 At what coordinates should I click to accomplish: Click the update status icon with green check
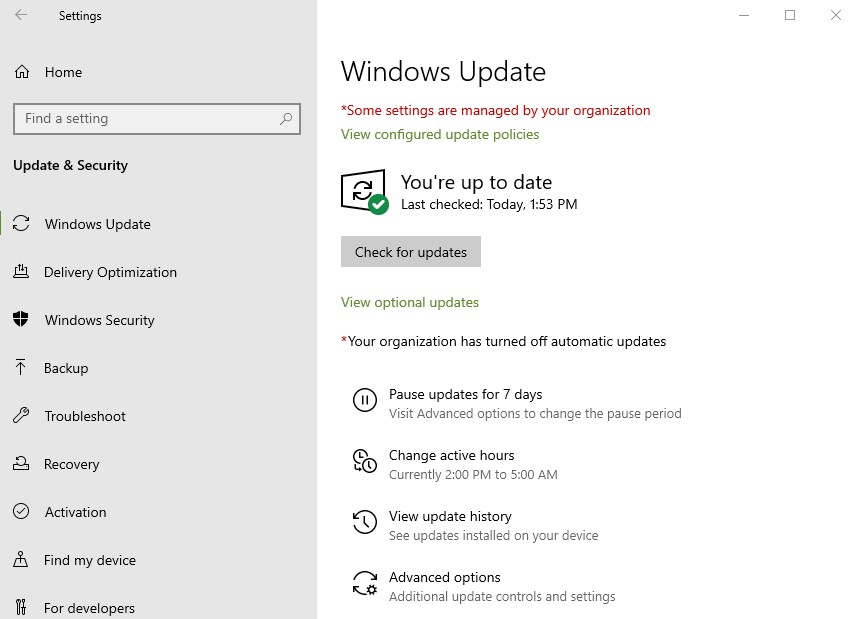364,192
